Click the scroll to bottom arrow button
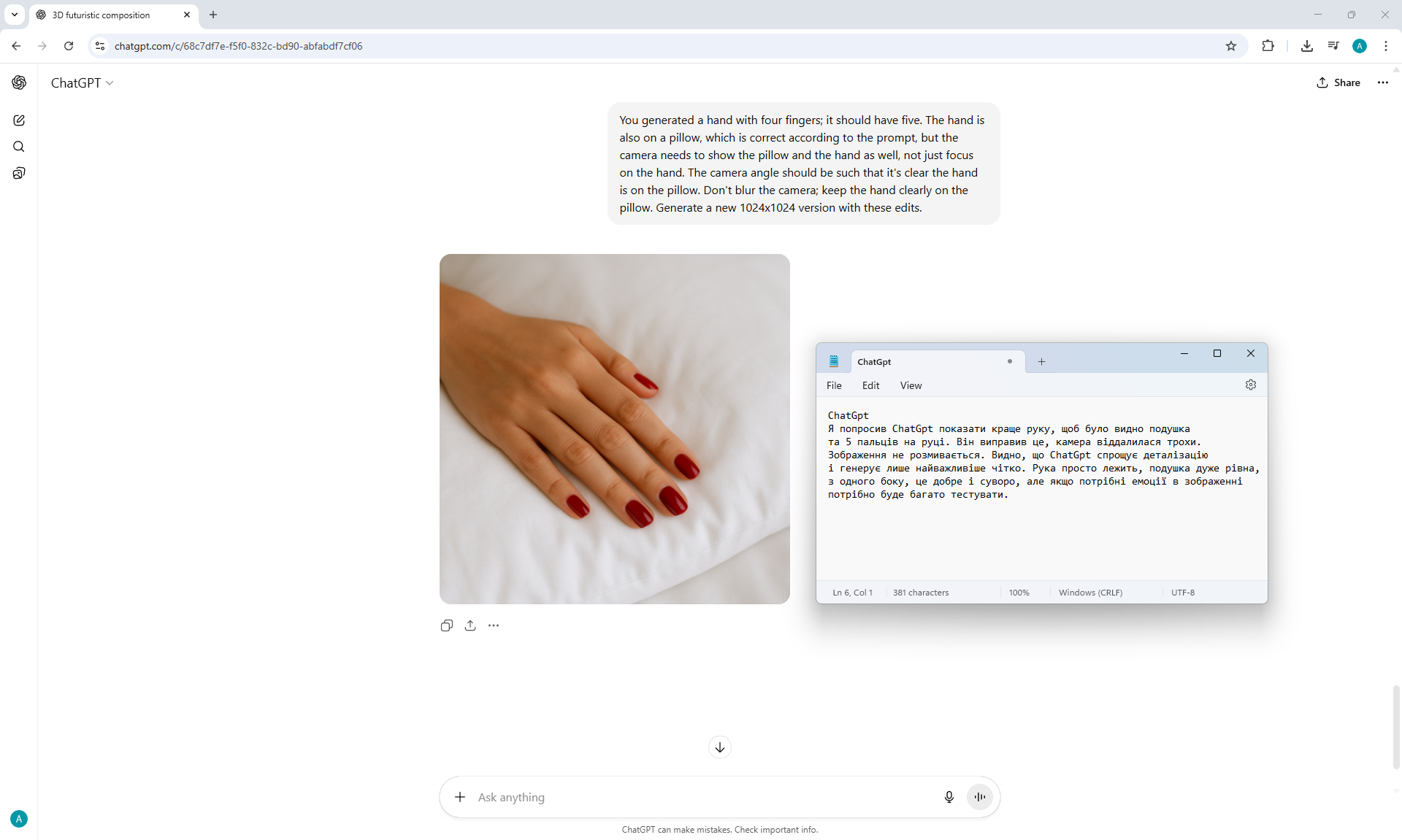 coord(719,747)
